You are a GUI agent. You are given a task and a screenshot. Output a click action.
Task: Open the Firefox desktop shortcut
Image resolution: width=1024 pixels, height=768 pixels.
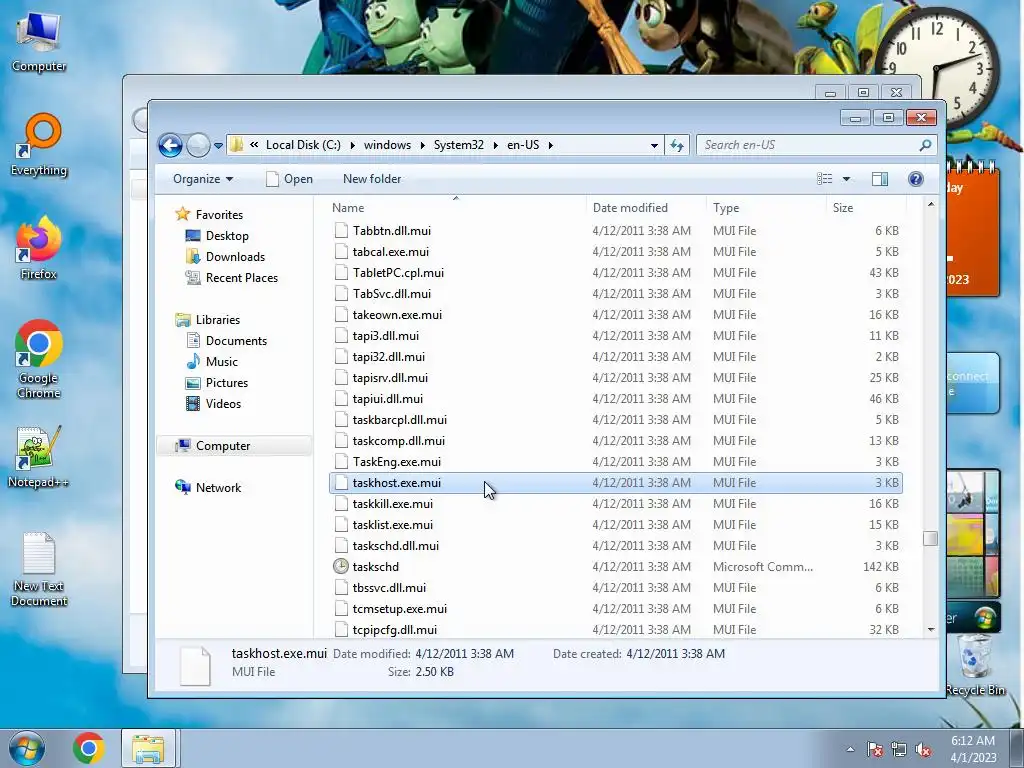click(39, 248)
